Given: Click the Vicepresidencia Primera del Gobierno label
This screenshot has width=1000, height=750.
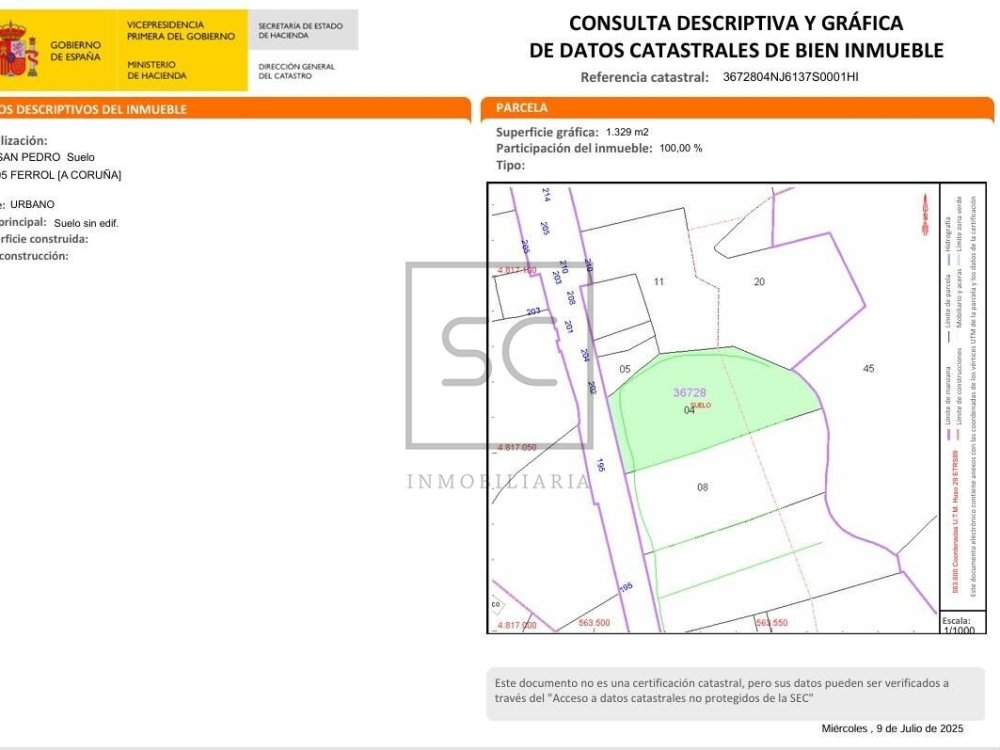Looking at the screenshot, I should pos(181,30).
